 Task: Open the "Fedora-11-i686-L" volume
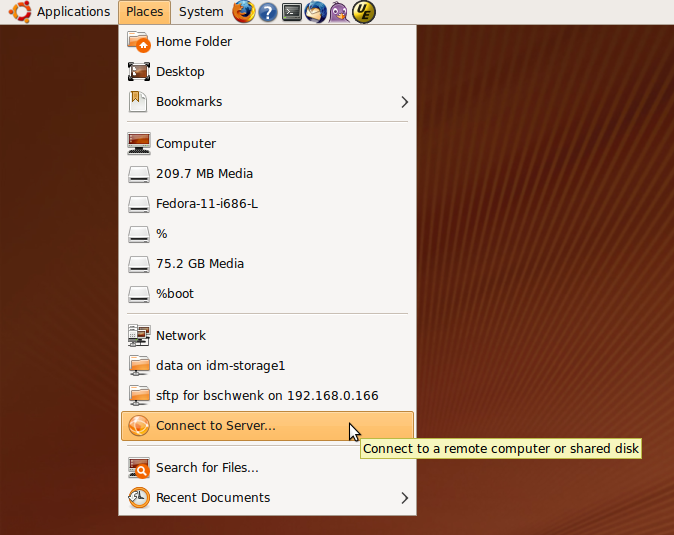[x=267, y=204]
